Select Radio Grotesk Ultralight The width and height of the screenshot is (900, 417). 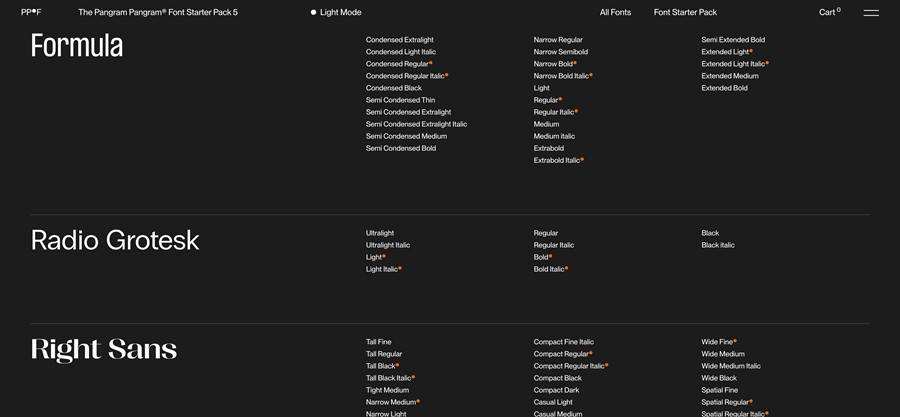380,233
